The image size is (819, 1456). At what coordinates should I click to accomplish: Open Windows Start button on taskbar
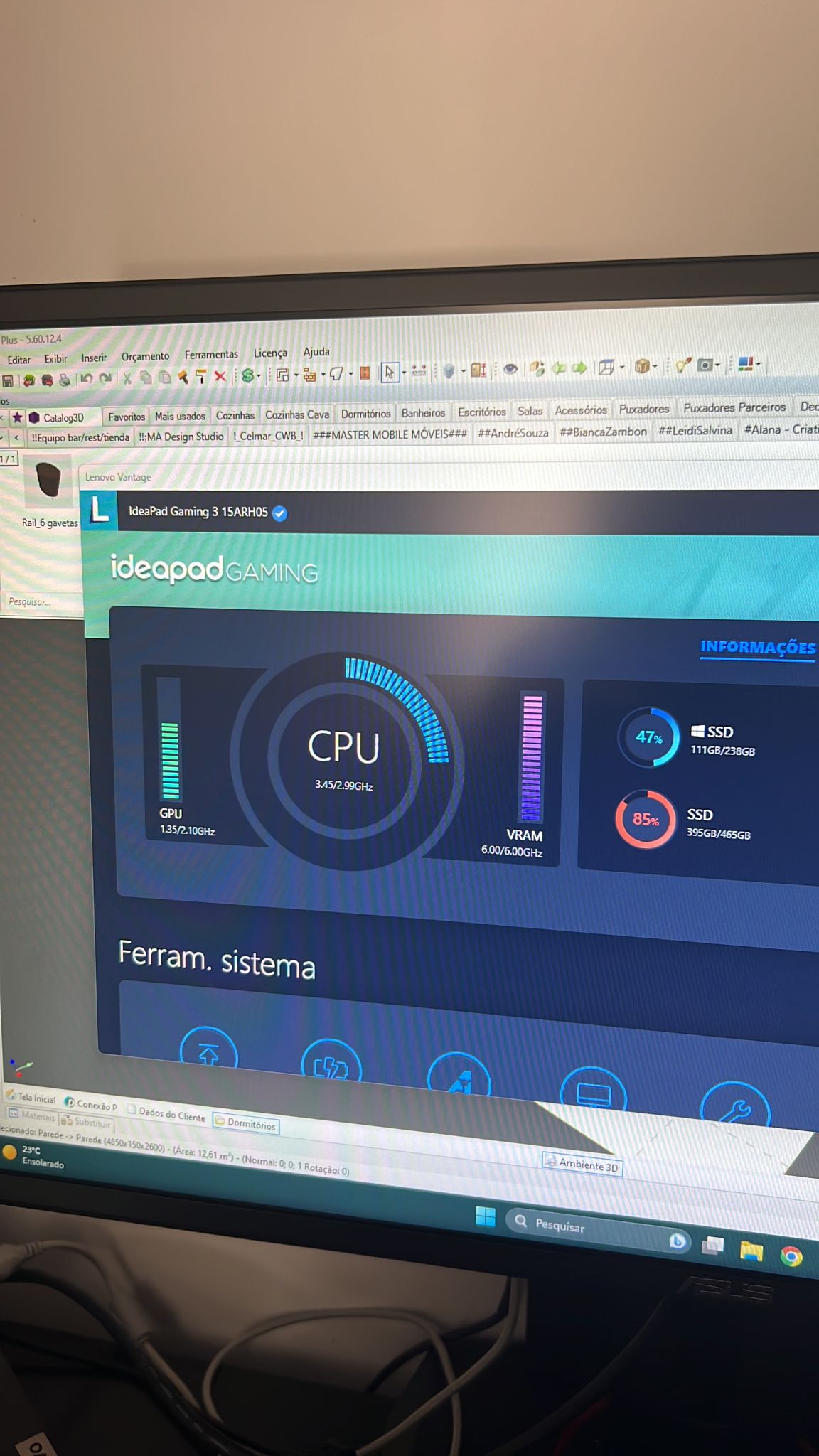point(486,1216)
